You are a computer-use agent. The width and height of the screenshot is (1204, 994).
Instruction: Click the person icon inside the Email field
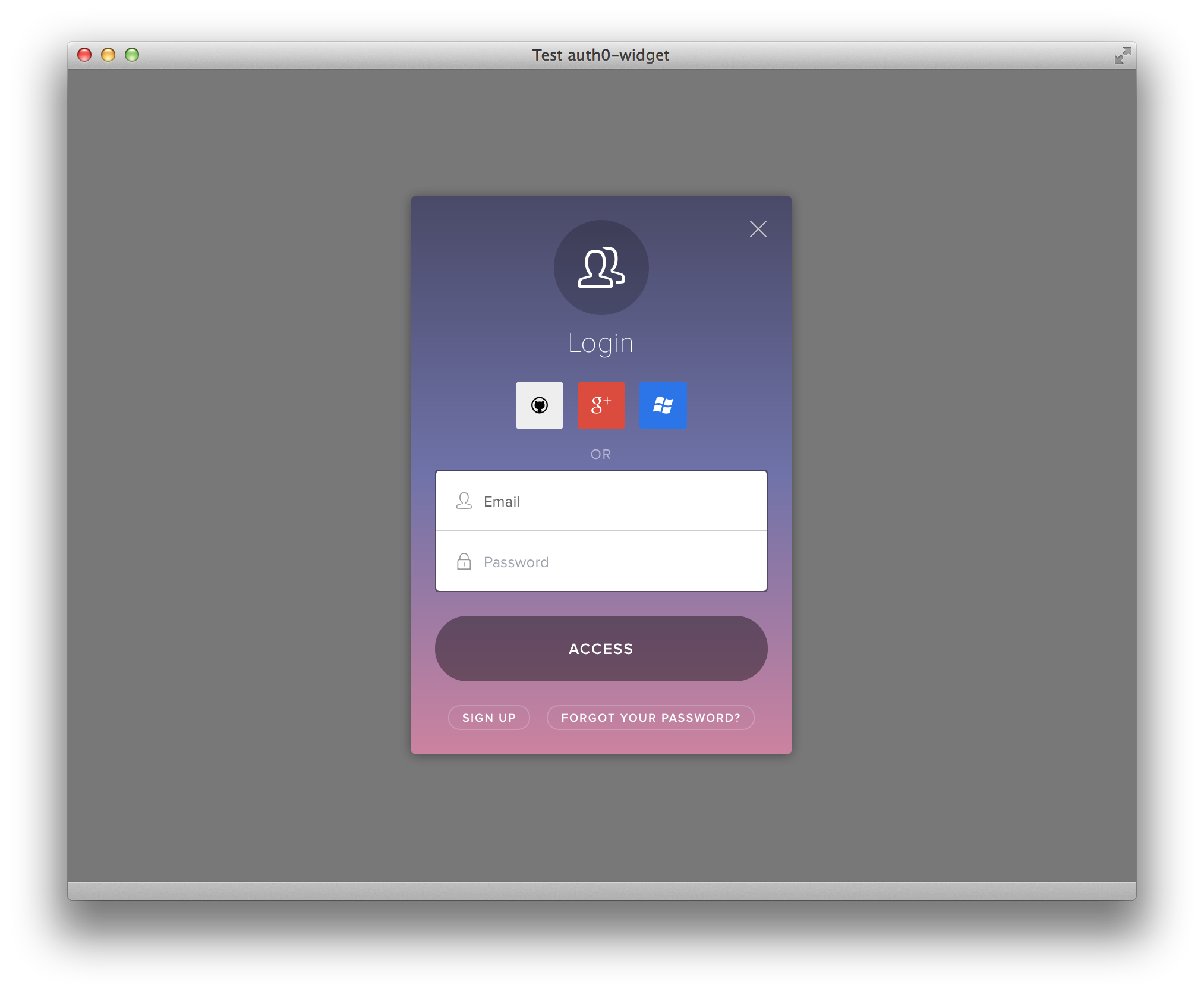pos(464,501)
